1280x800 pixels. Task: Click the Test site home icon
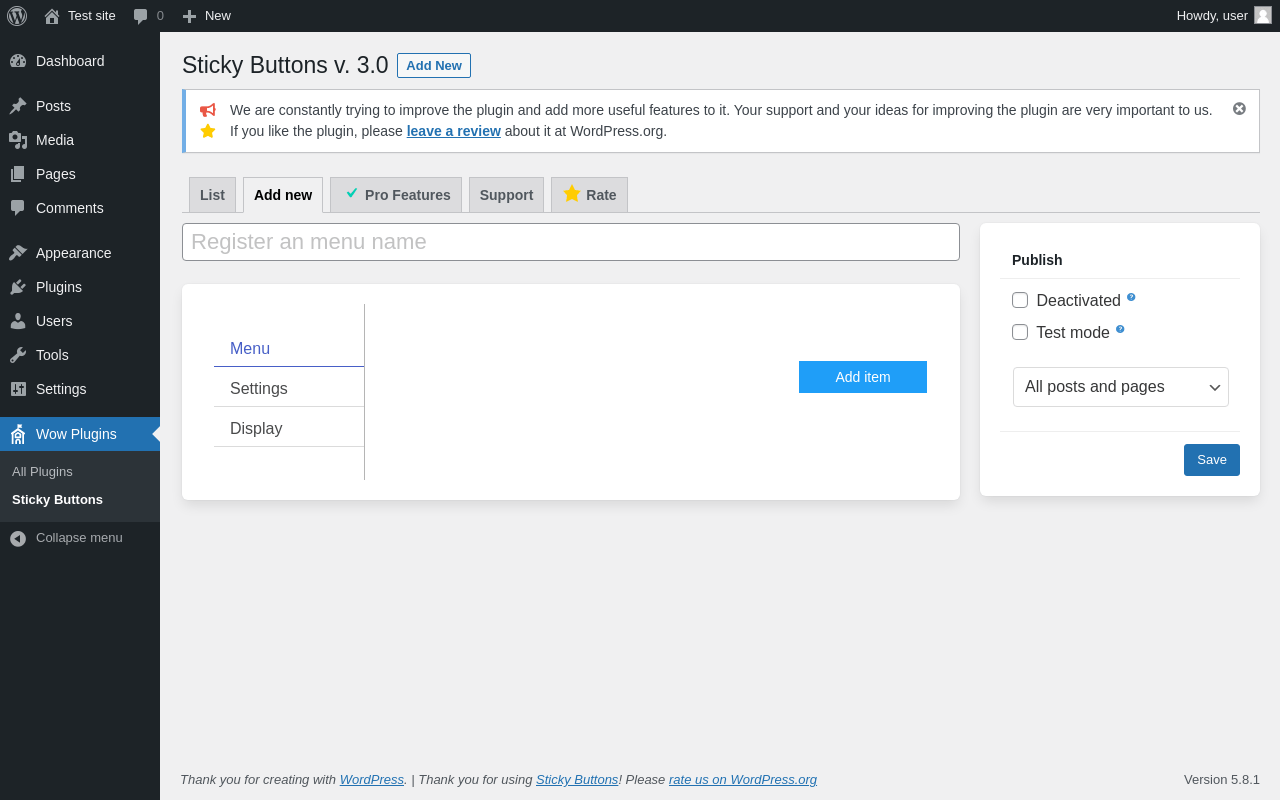point(52,16)
